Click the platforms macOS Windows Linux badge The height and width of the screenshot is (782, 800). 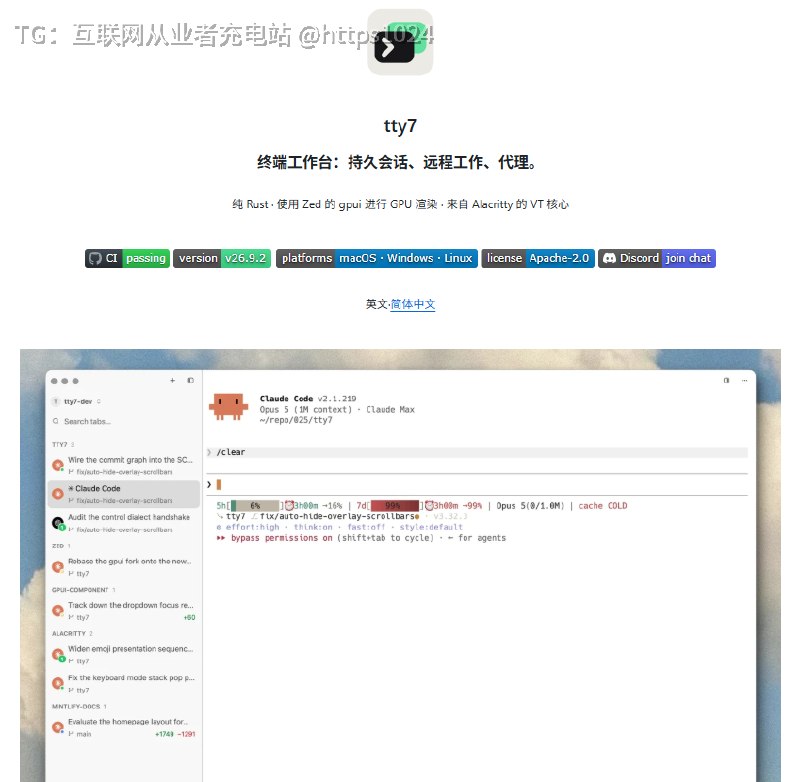pyautogui.click(x=377, y=258)
